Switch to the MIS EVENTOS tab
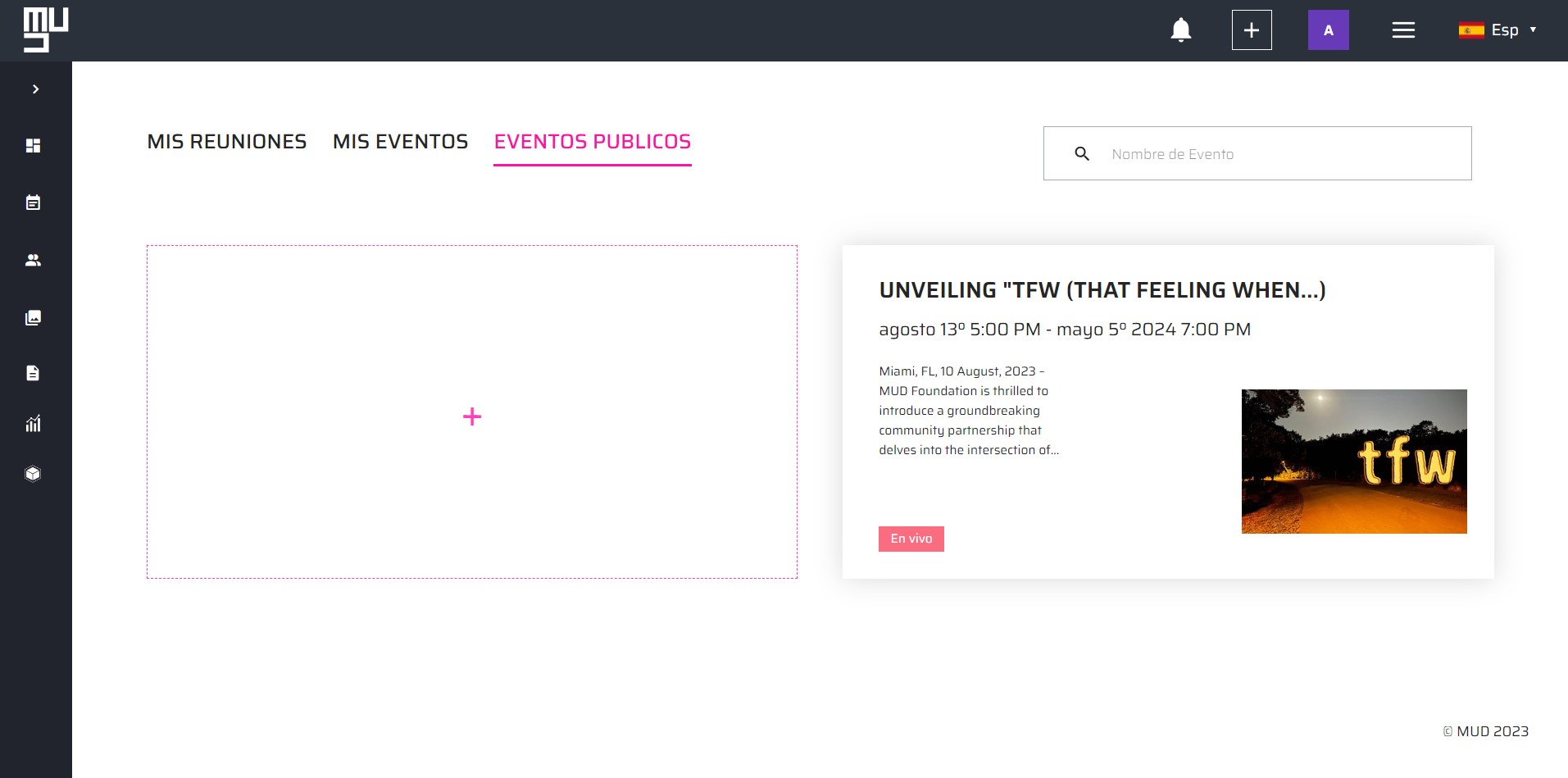This screenshot has height=778, width=1568. coord(400,142)
